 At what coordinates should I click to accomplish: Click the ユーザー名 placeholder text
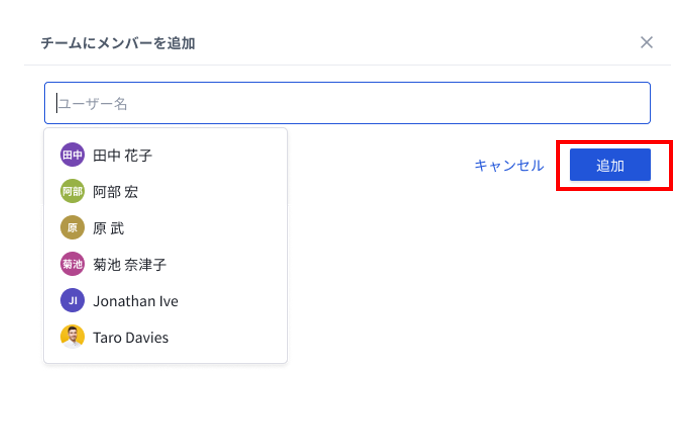93,104
